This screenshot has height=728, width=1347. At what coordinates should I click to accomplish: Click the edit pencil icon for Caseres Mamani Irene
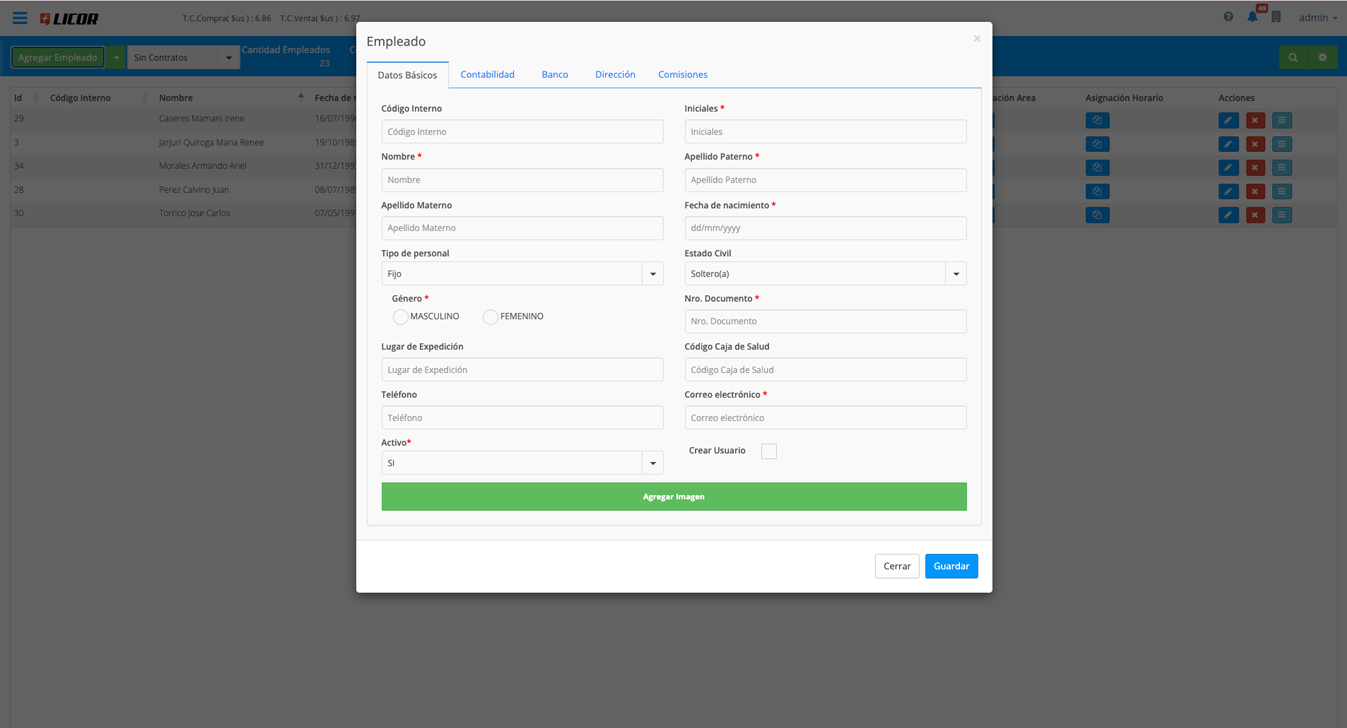[x=1228, y=120]
